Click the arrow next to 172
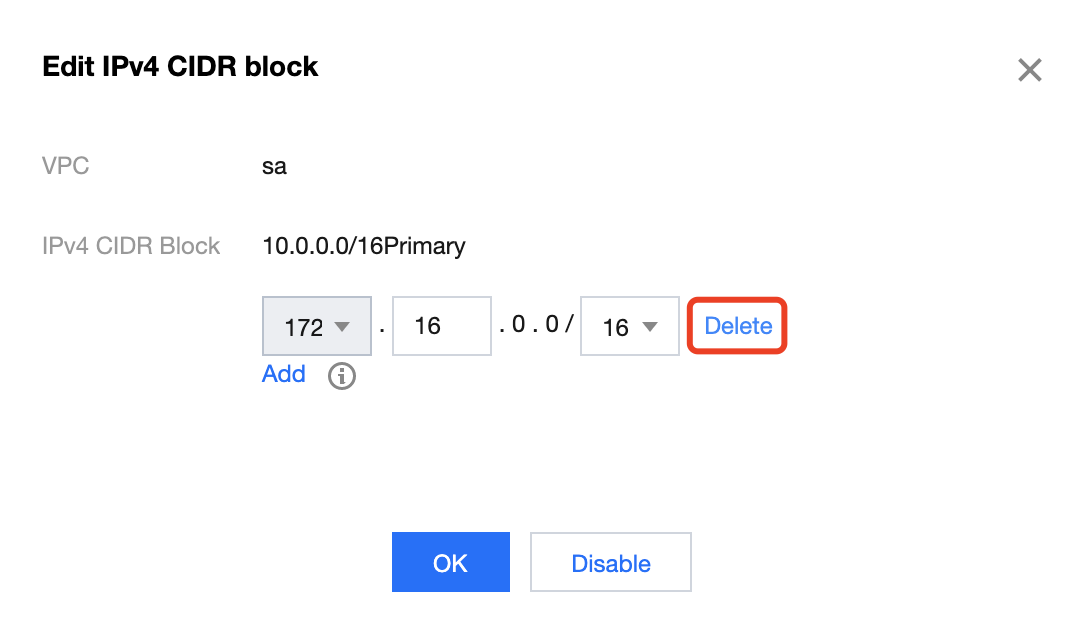This screenshot has width=1076, height=634. [342, 327]
